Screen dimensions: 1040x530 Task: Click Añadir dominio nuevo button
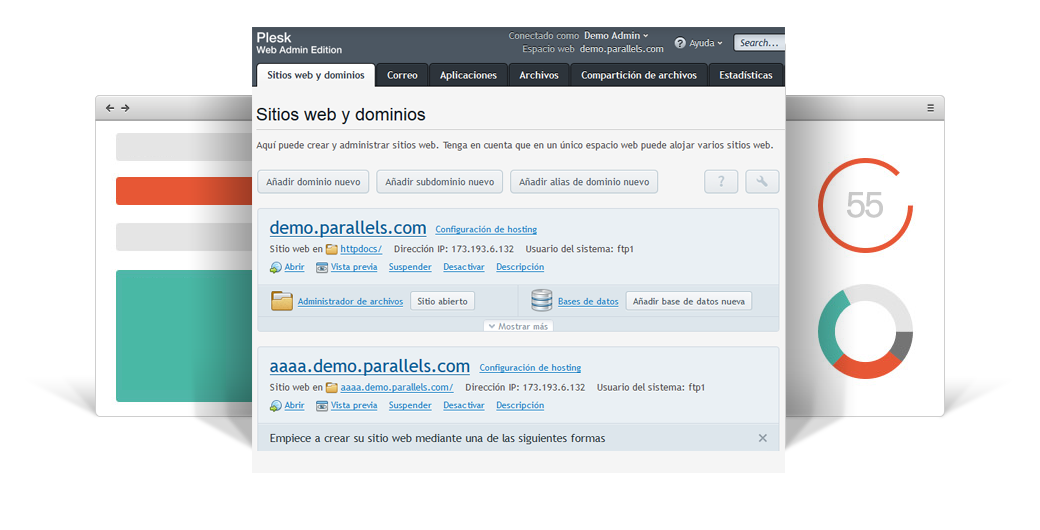[313, 181]
